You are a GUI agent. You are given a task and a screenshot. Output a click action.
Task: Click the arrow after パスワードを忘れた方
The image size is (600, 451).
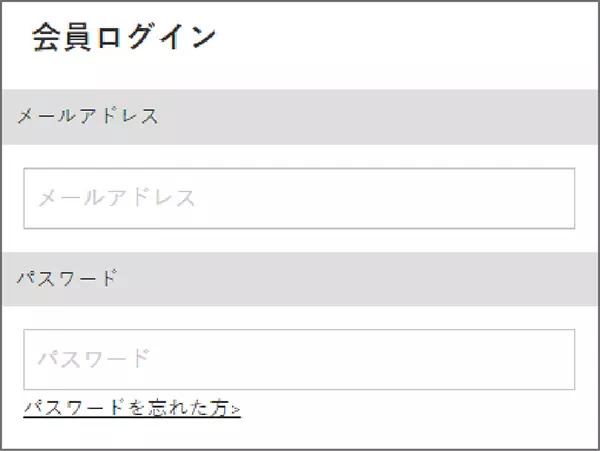coord(236,409)
